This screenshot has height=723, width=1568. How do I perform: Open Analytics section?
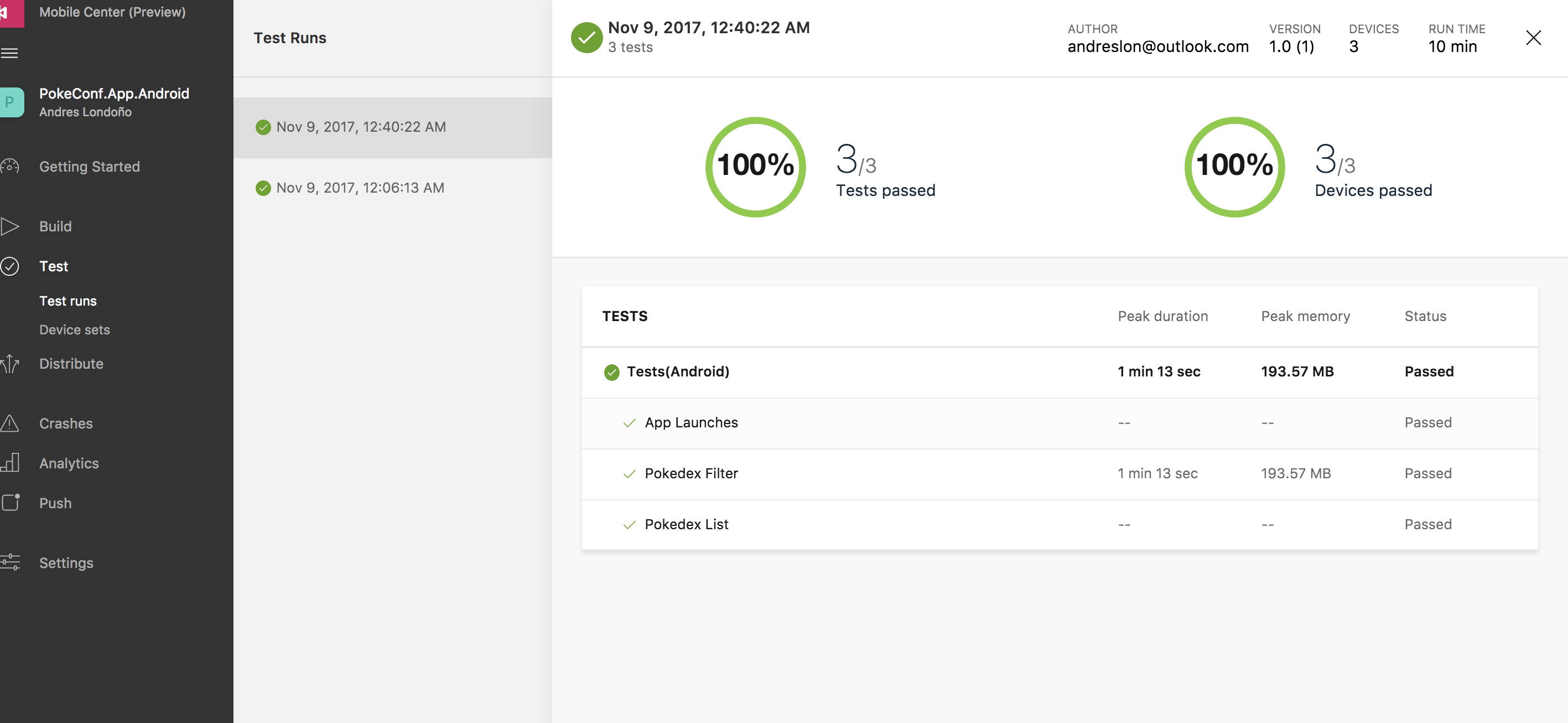click(69, 463)
